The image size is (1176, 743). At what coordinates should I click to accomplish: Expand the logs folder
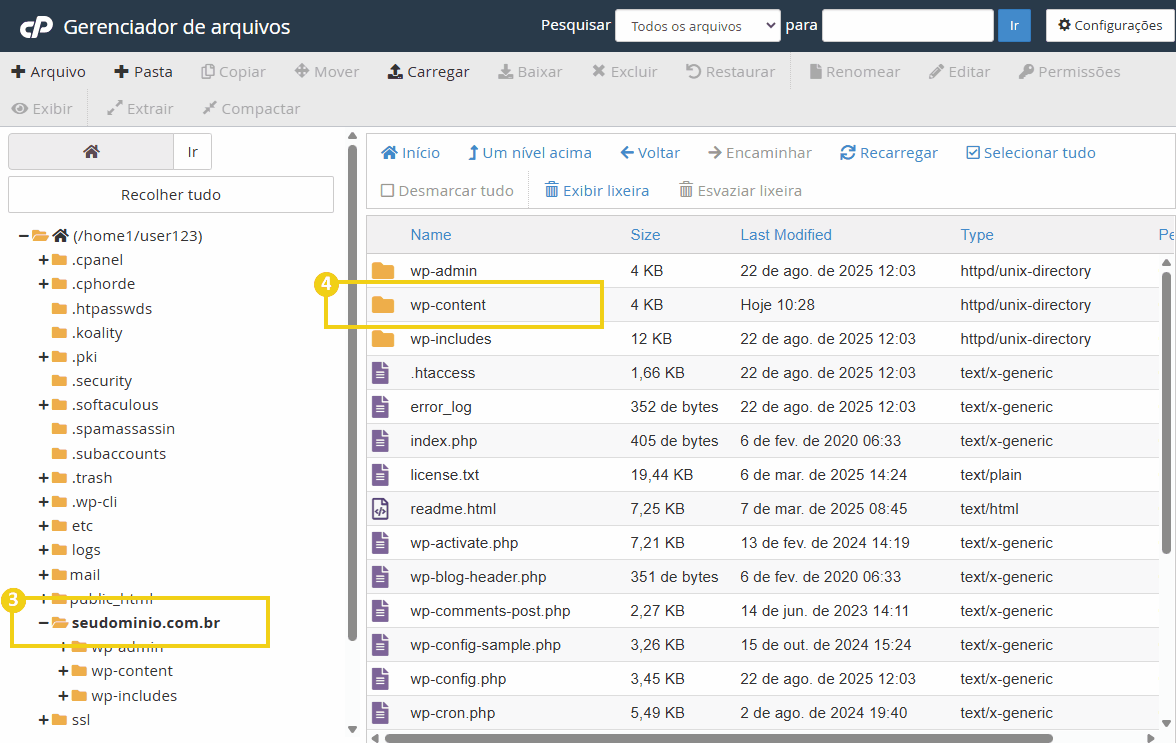[x=44, y=550]
